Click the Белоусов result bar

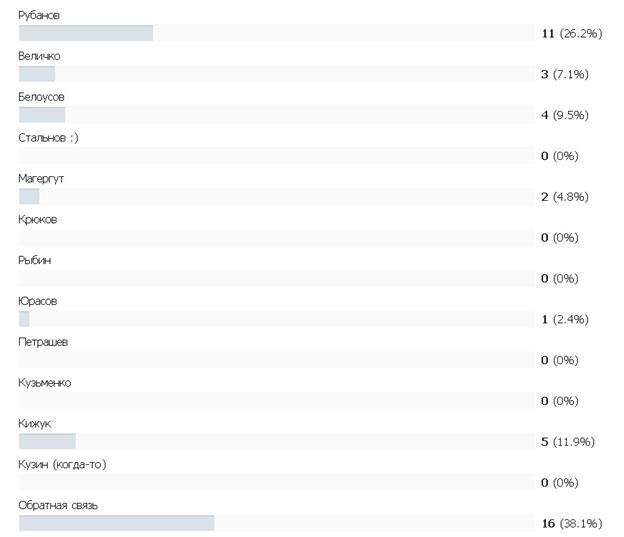42,115
